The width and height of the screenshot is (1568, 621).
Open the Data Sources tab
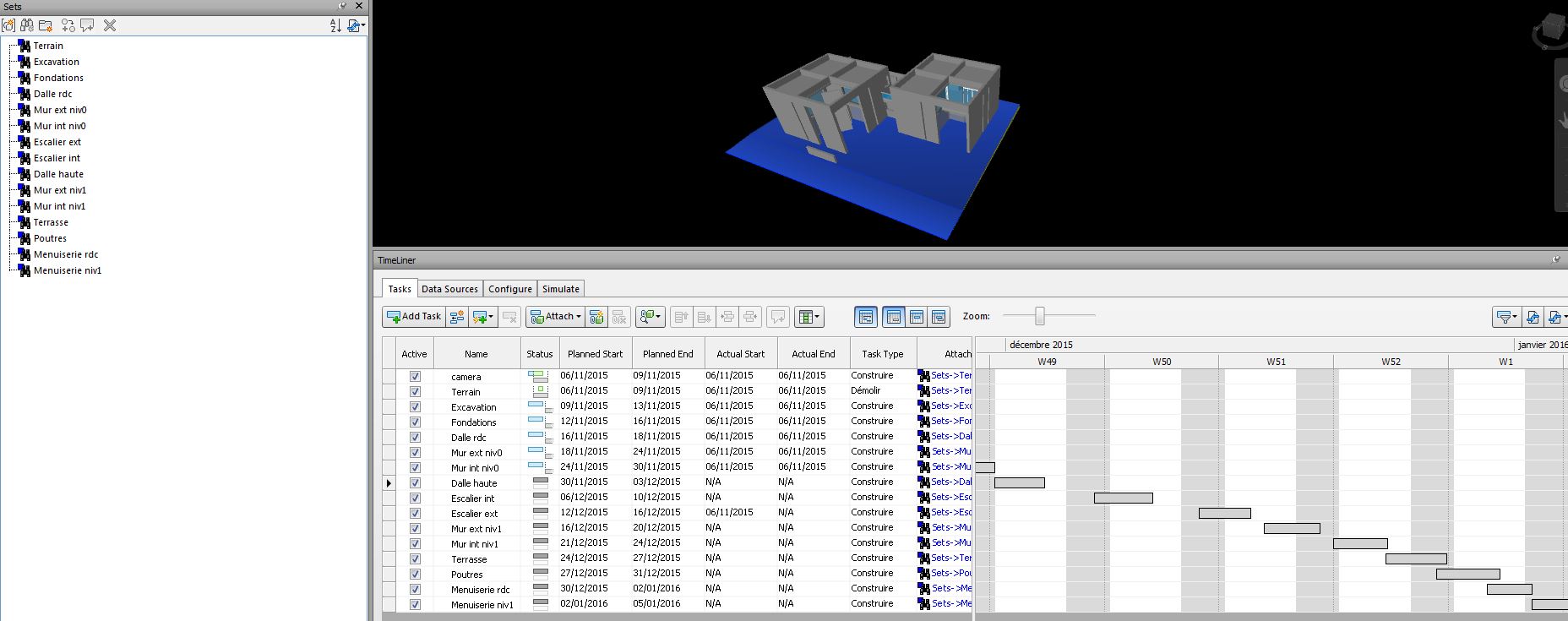point(449,289)
